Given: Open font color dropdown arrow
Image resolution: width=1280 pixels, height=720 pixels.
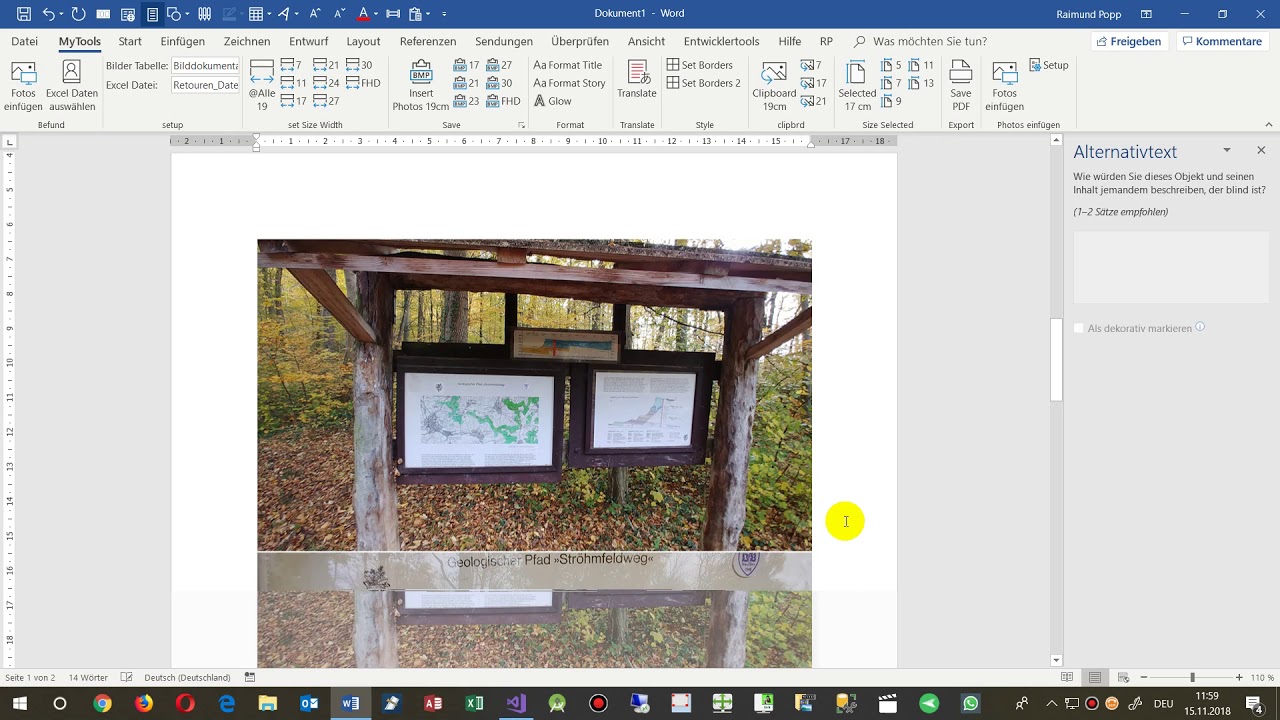Looking at the screenshot, I should click(x=376, y=14).
